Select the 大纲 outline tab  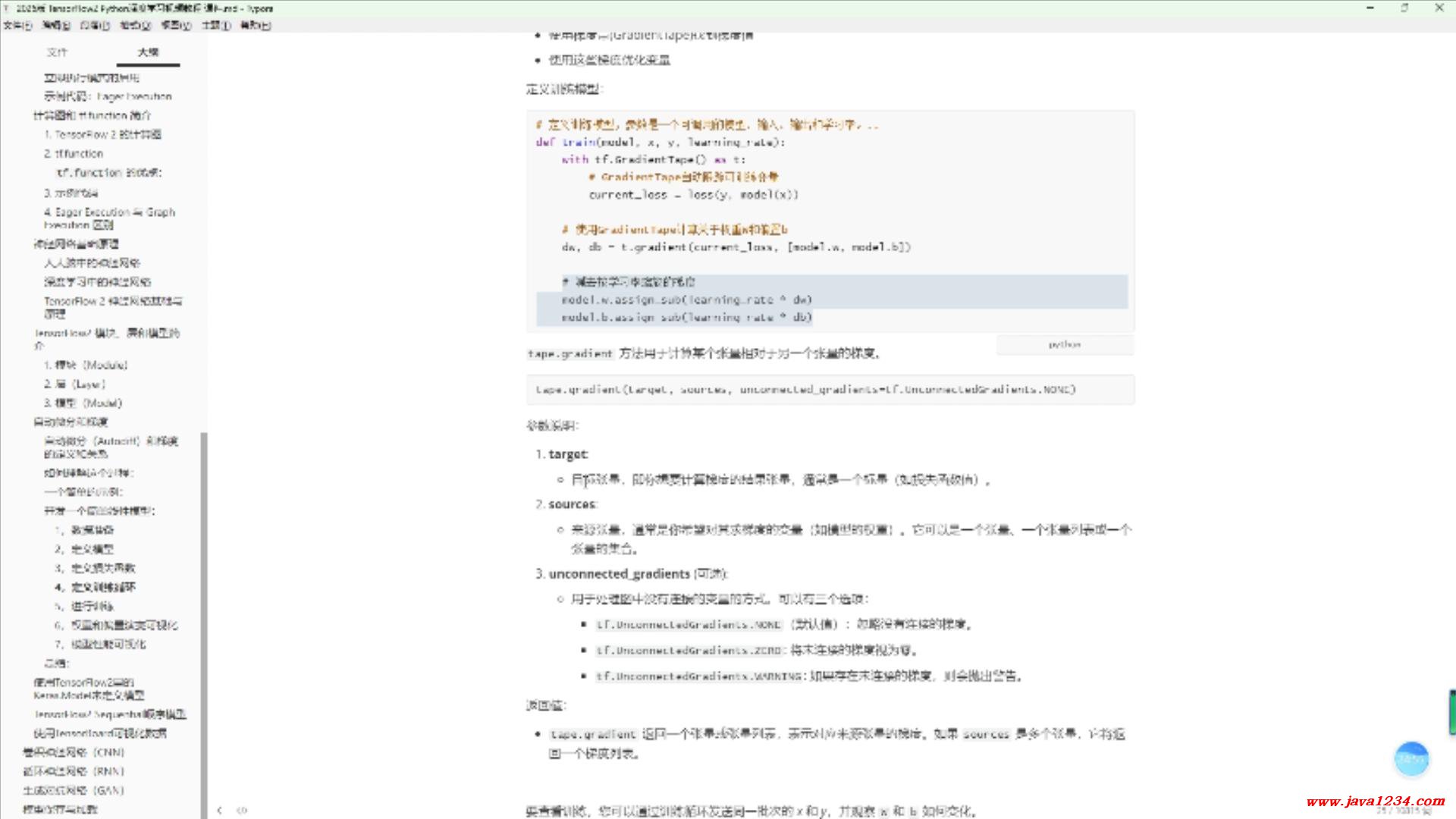(148, 52)
